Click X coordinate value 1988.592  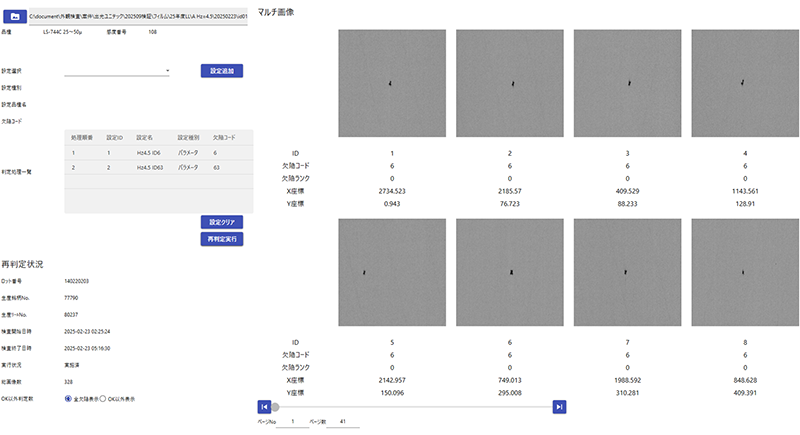[628, 380]
